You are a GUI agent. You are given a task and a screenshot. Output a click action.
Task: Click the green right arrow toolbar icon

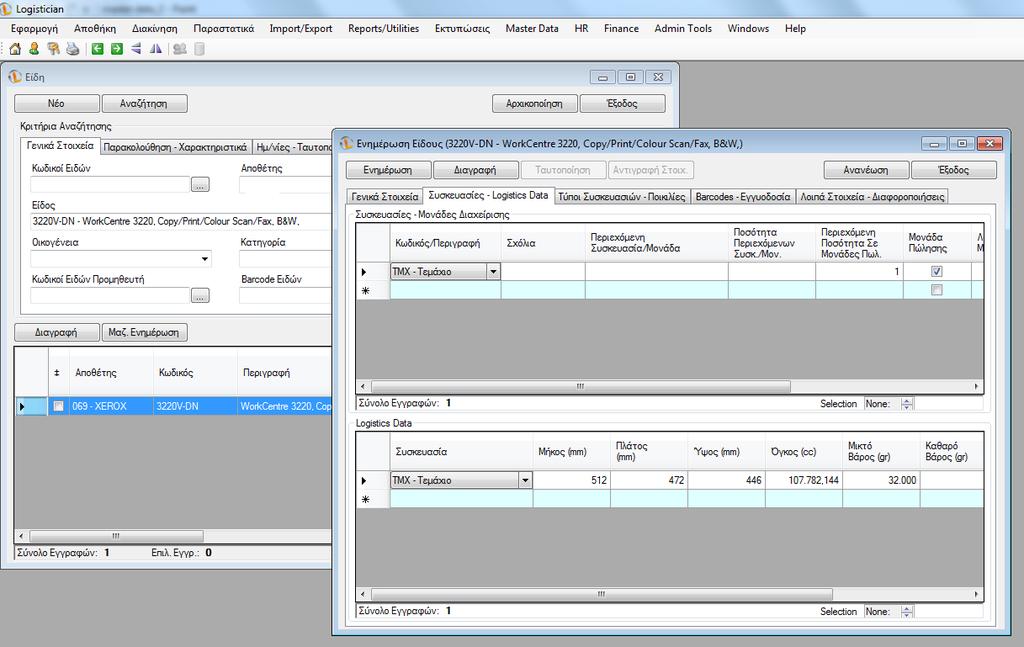[x=117, y=49]
